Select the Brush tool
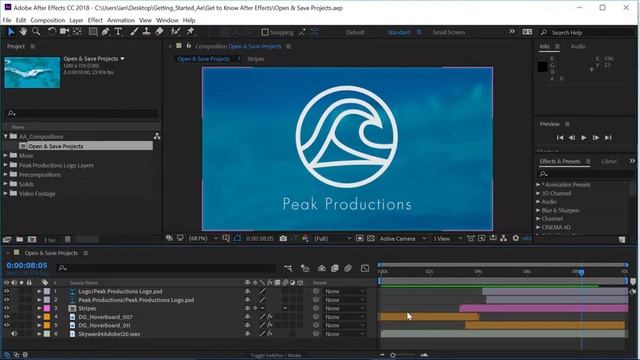Image resolution: width=640 pixels, height=360 pixels. click(134, 31)
